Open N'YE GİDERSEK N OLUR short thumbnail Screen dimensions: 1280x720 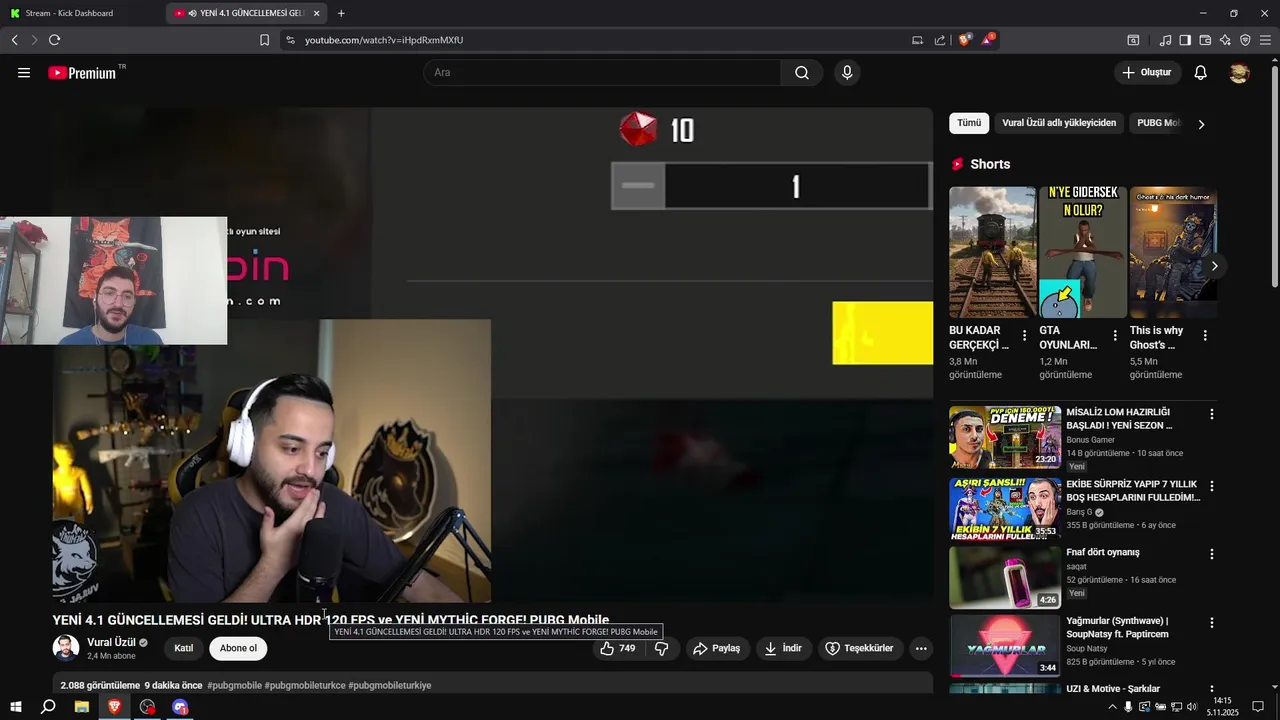(1083, 252)
